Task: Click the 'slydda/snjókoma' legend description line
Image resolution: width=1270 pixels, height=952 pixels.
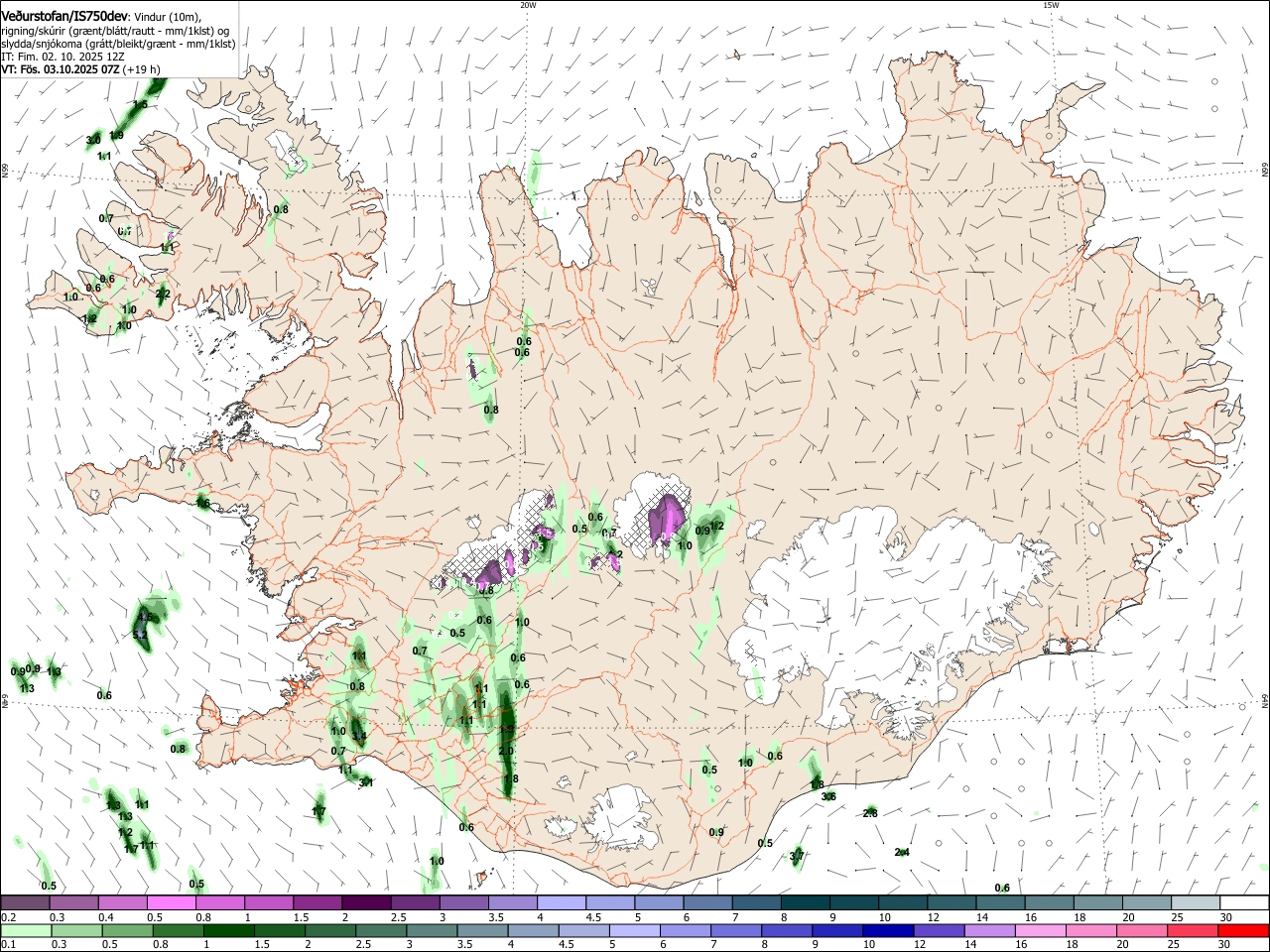Action: point(118,44)
